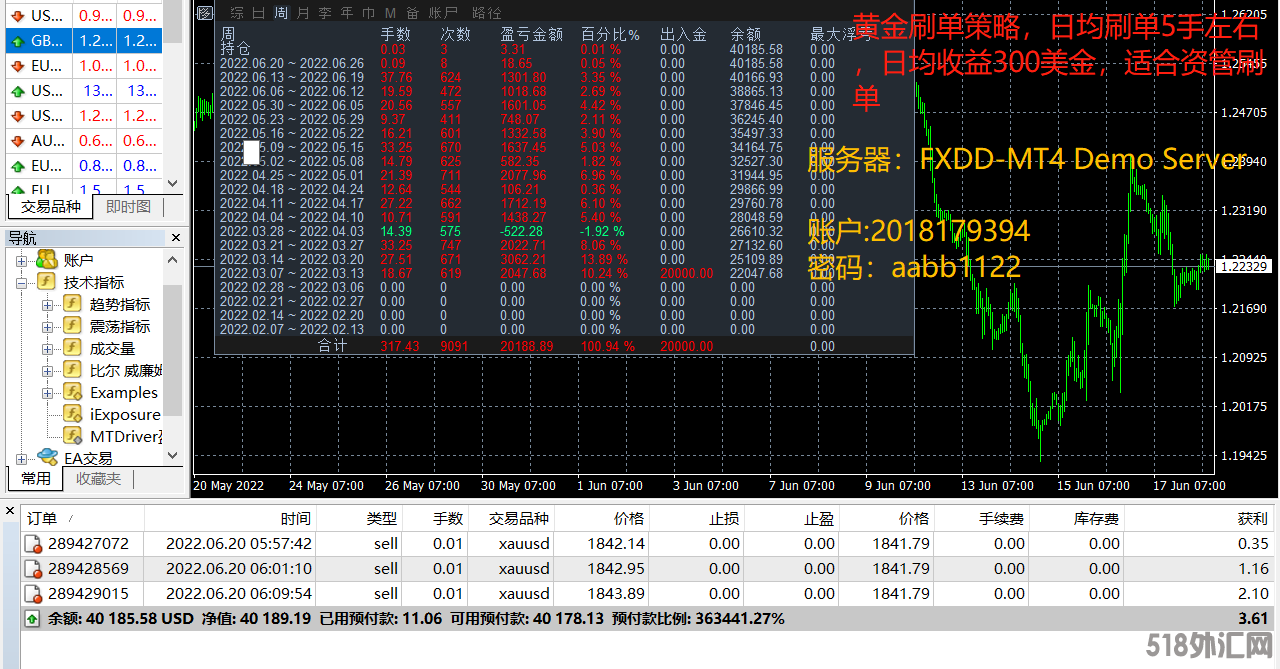This screenshot has width=1280, height=669.
Task: Close the 导航 navigator panel
Action: coord(176,238)
